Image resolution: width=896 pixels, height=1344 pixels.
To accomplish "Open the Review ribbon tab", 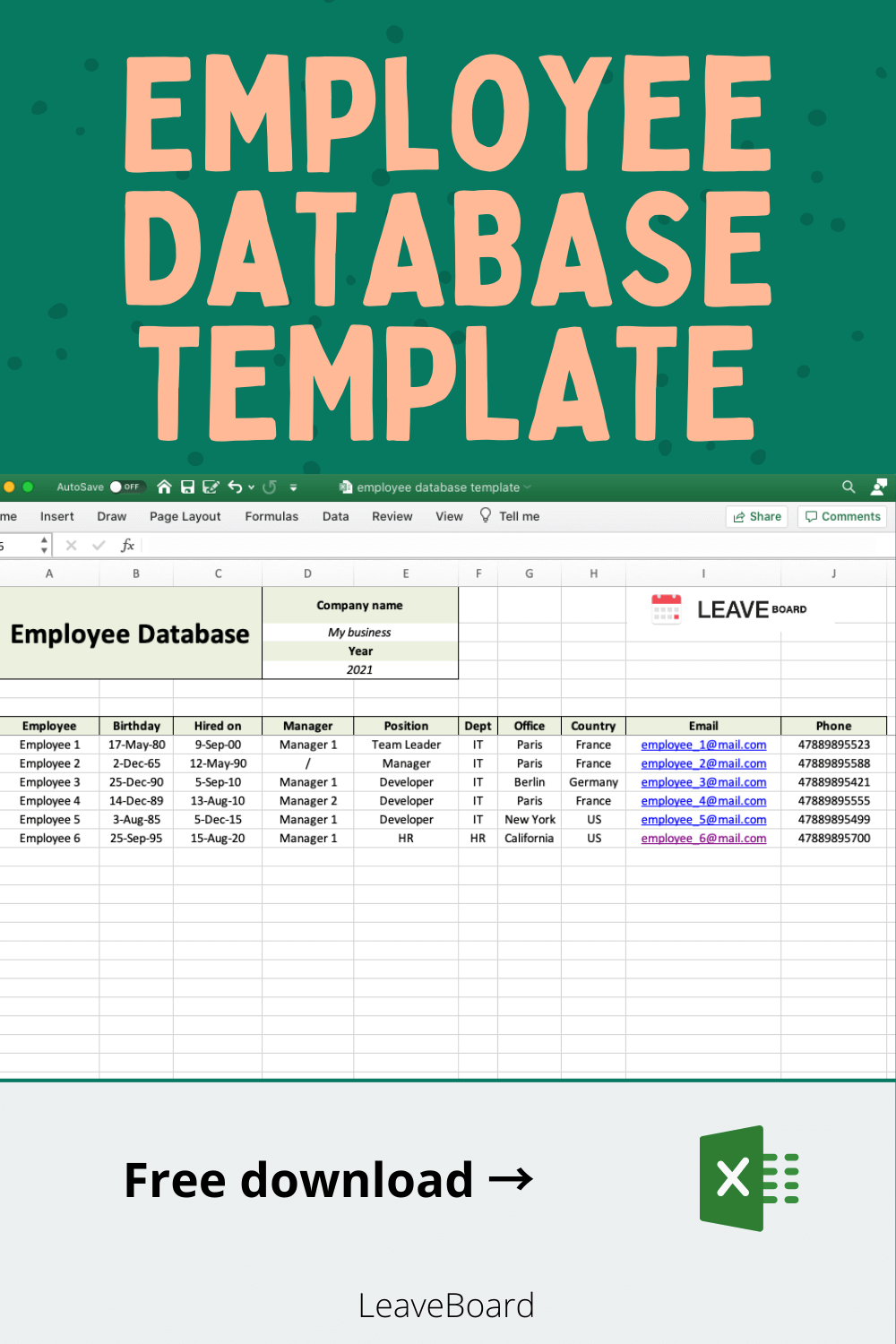I will (392, 516).
